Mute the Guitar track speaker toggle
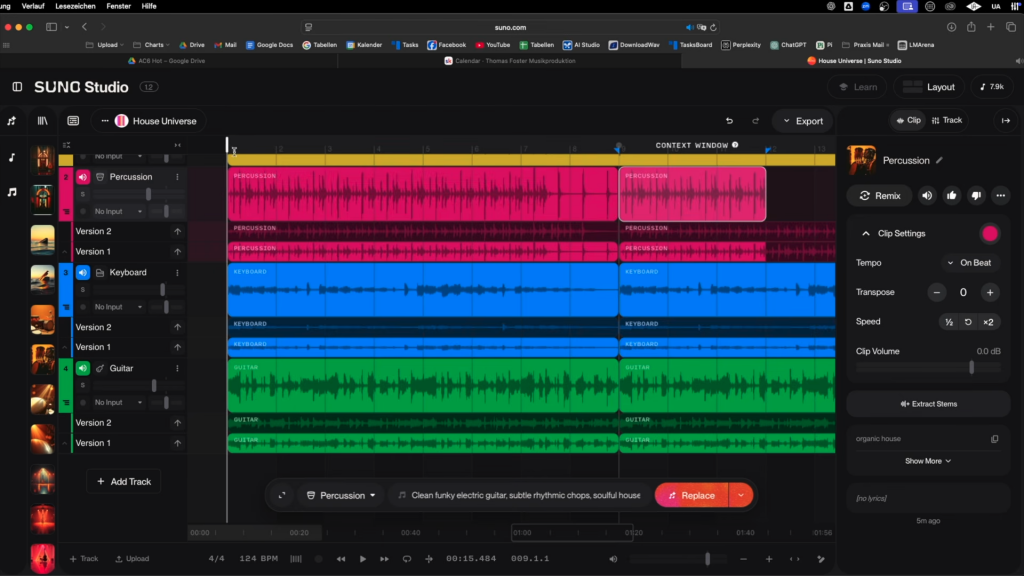The height and width of the screenshot is (576, 1024). click(x=83, y=368)
